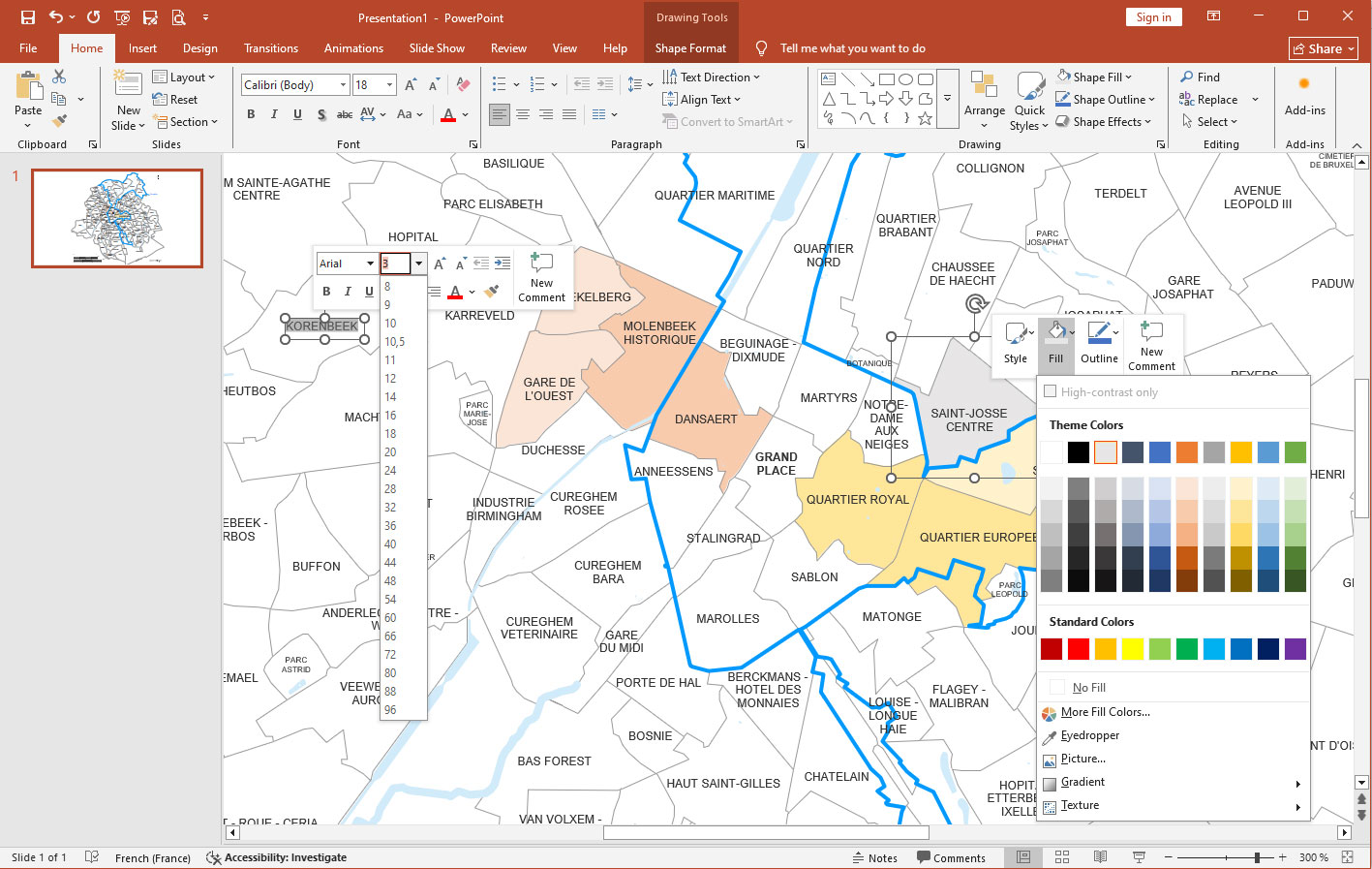
Task: Select More Fill Colors option
Action: (x=1105, y=712)
